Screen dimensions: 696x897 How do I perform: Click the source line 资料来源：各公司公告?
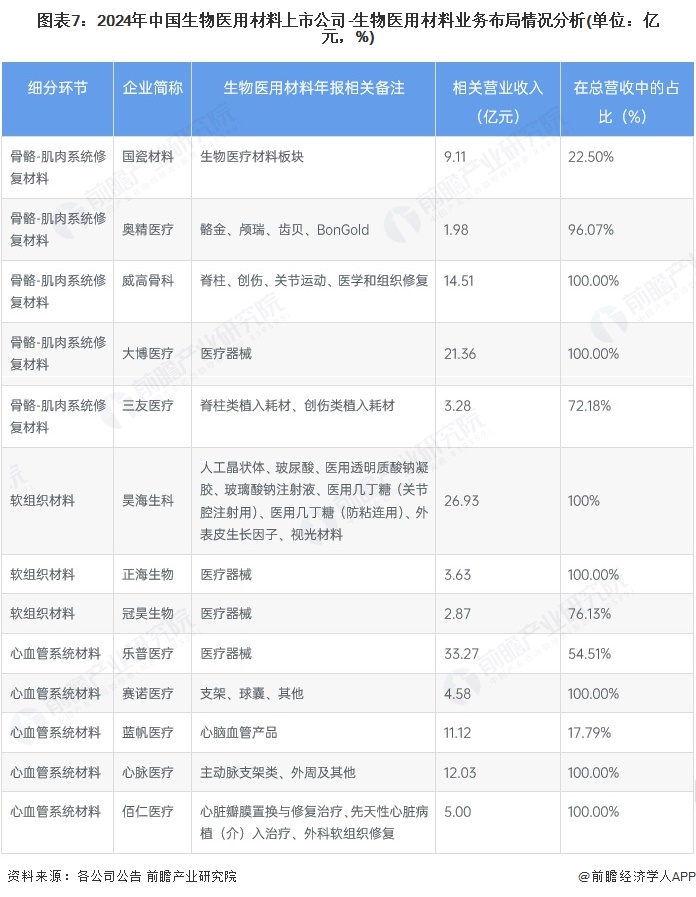tap(122, 876)
